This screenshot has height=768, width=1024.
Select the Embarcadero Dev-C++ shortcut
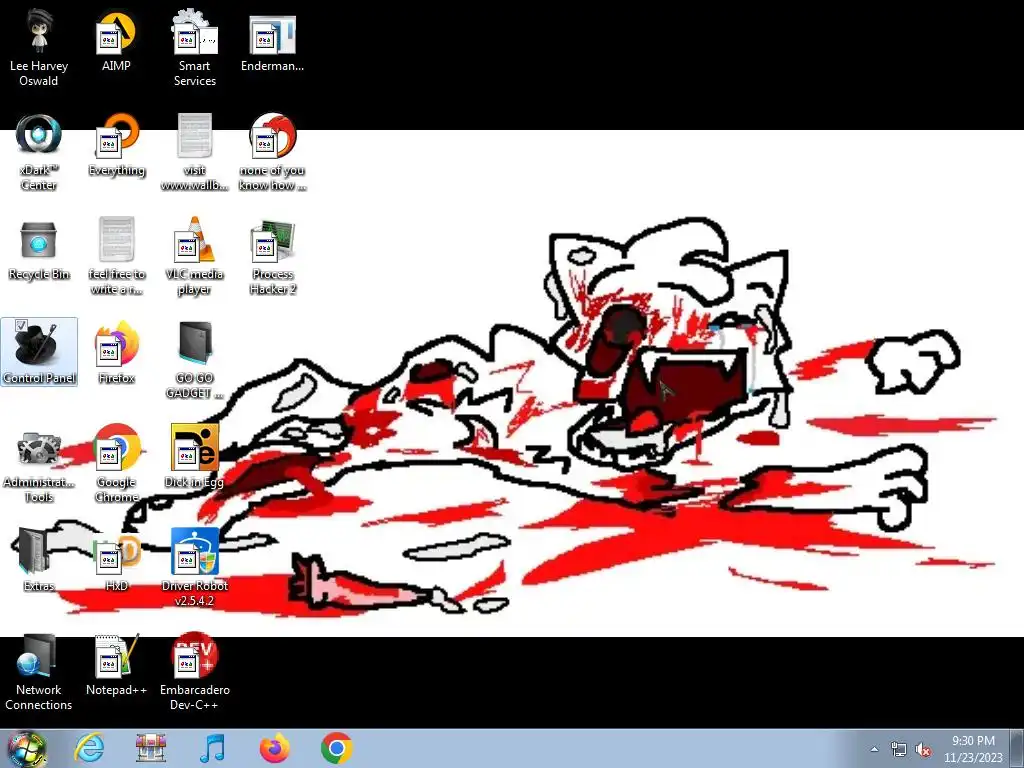click(195, 672)
